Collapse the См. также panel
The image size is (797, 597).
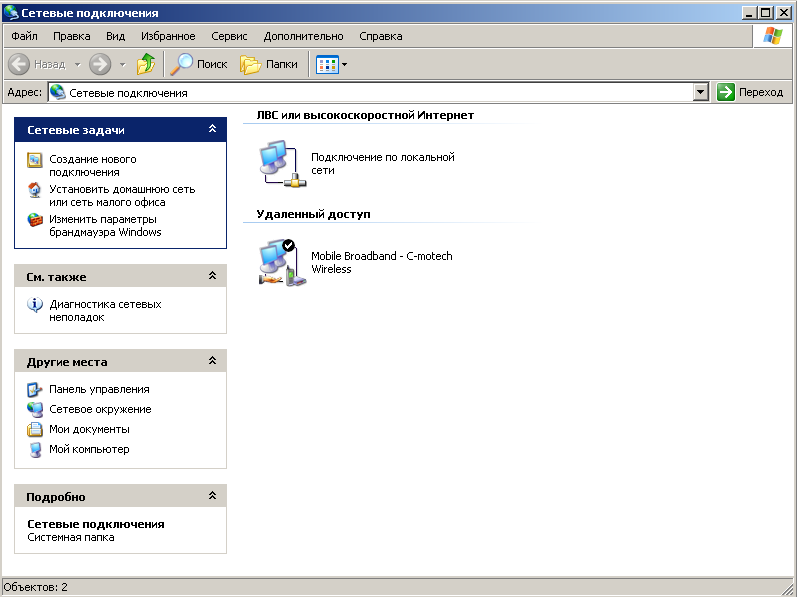[212, 276]
